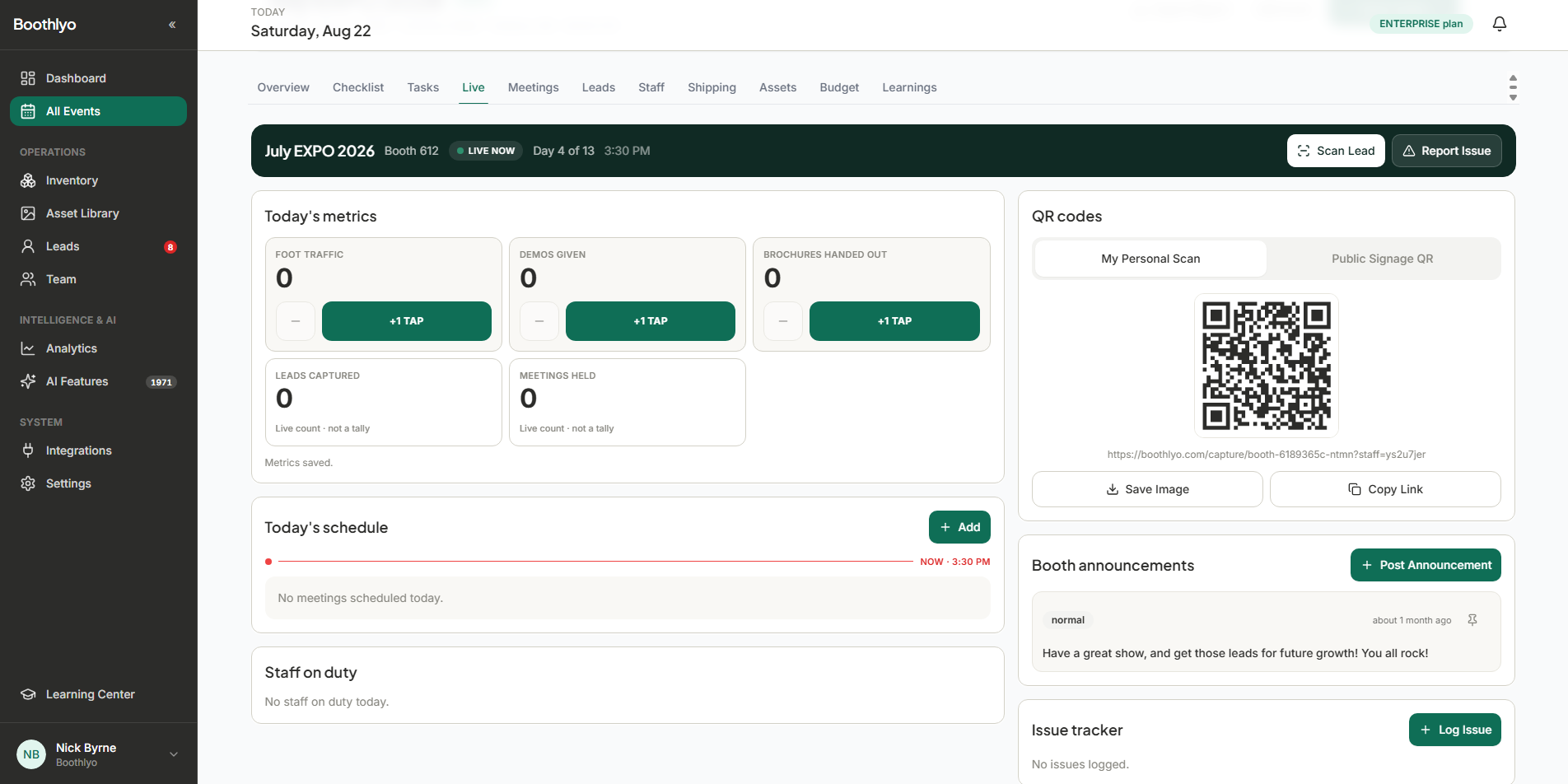Collapse the sidebar with the double chevron

tap(172, 25)
